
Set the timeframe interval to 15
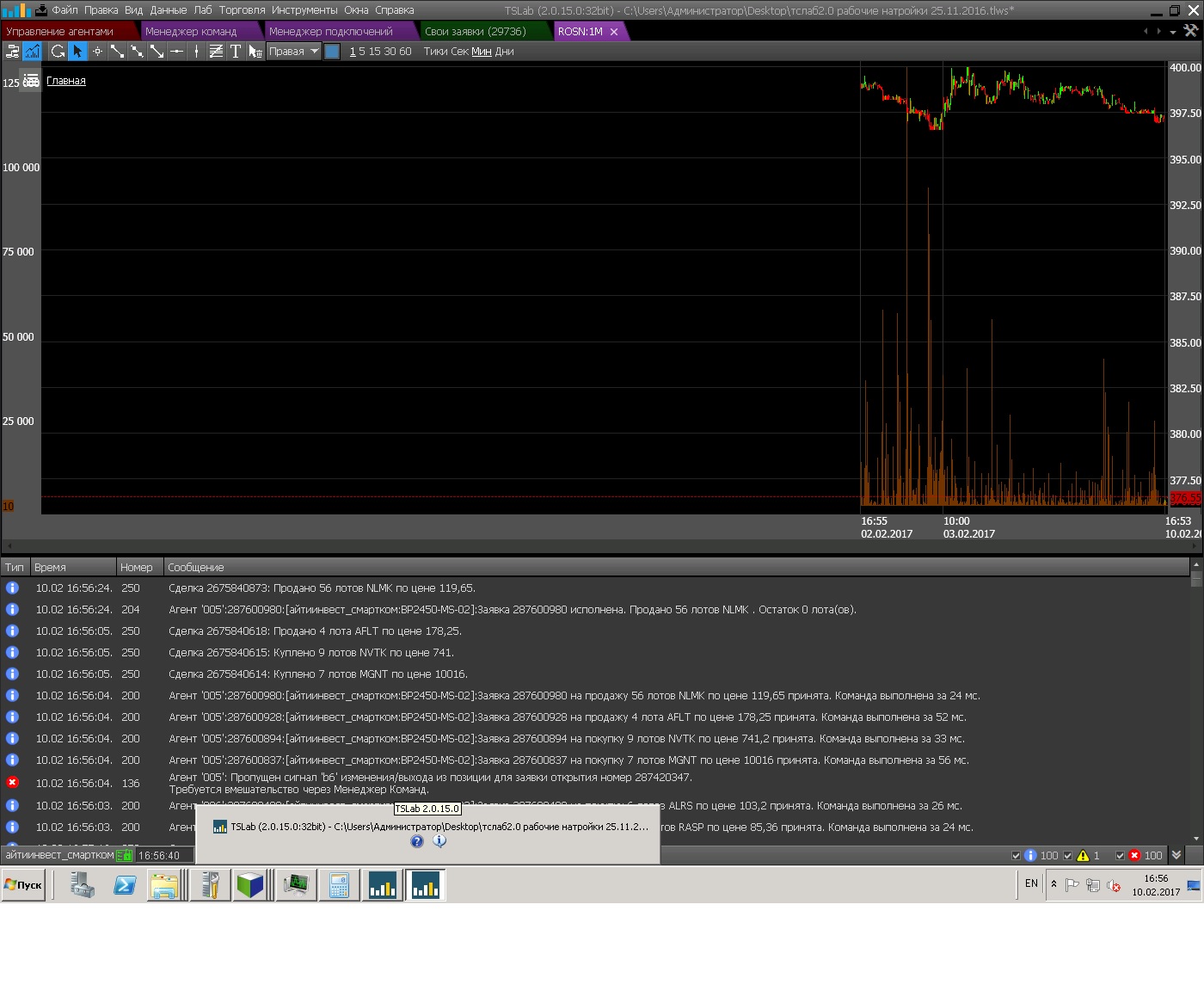click(x=374, y=52)
